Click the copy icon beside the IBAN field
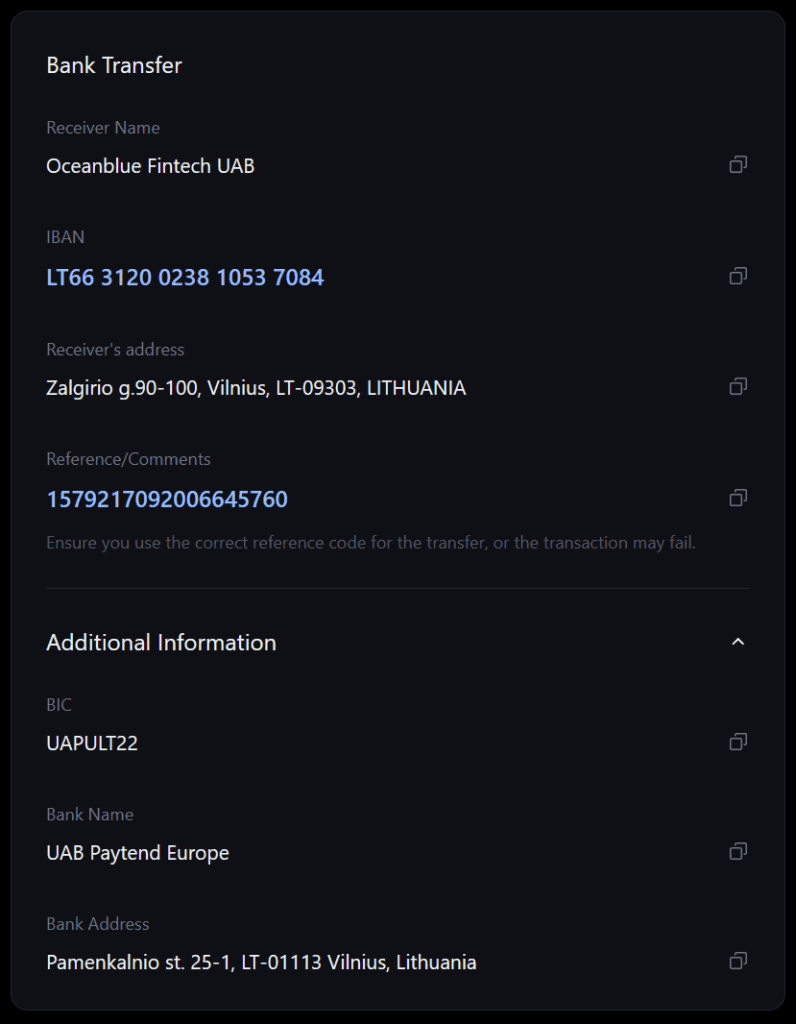 pyautogui.click(x=739, y=276)
